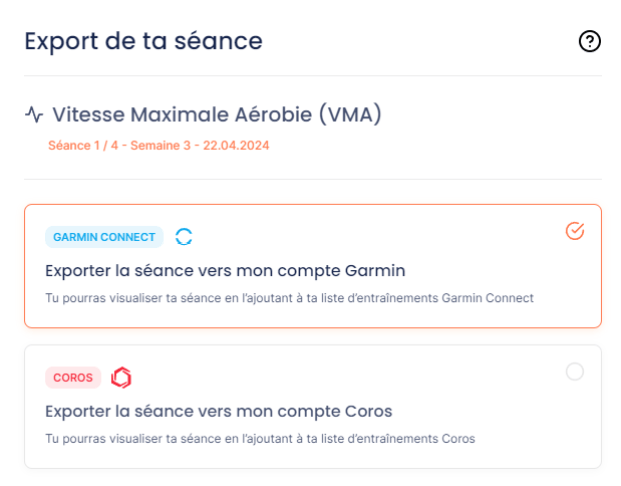This screenshot has width=621, height=486.
Task: Click the VMA pulse activity icon
Action: click(x=34, y=115)
